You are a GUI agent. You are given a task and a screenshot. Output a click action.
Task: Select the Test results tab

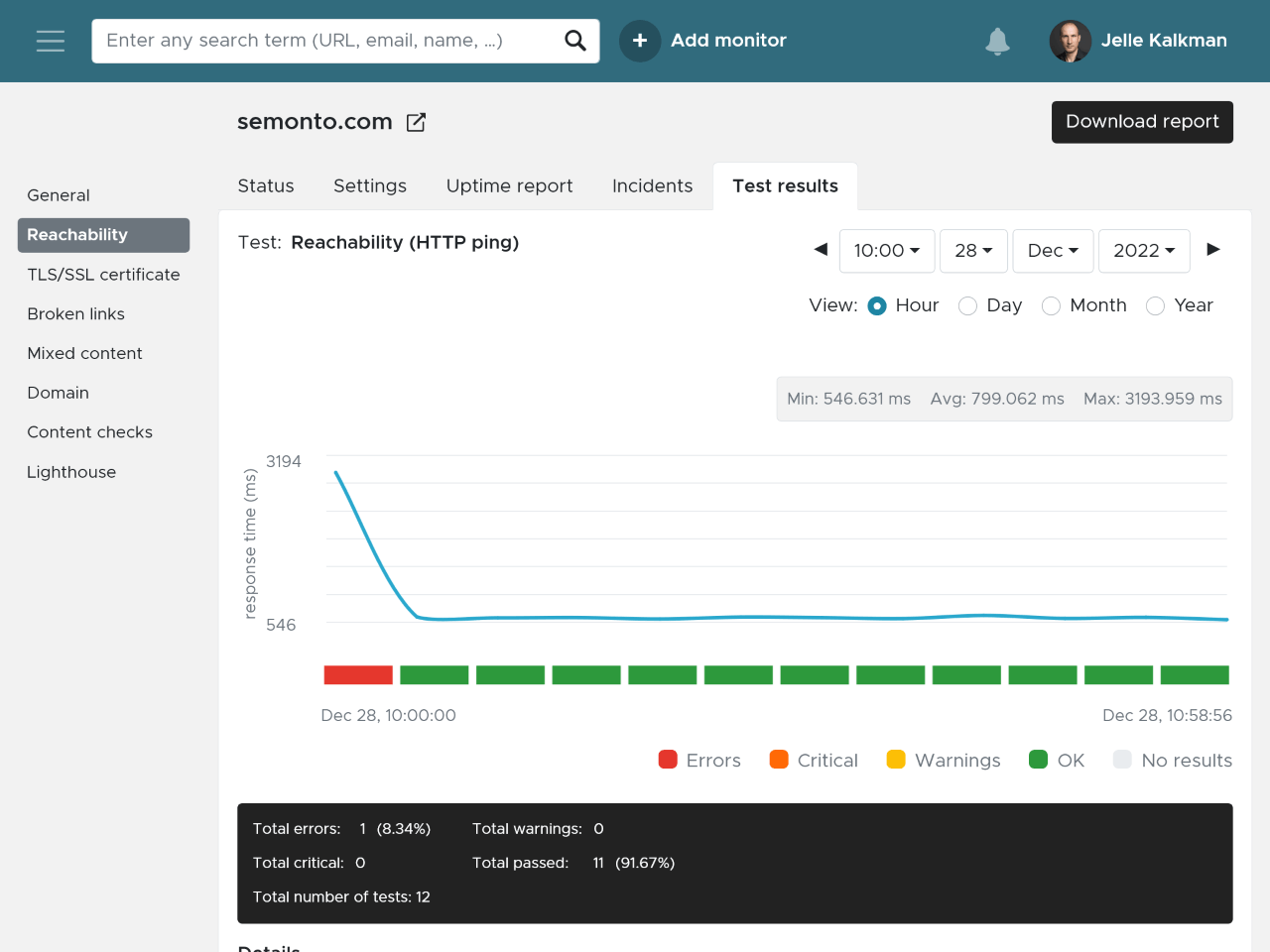(785, 186)
